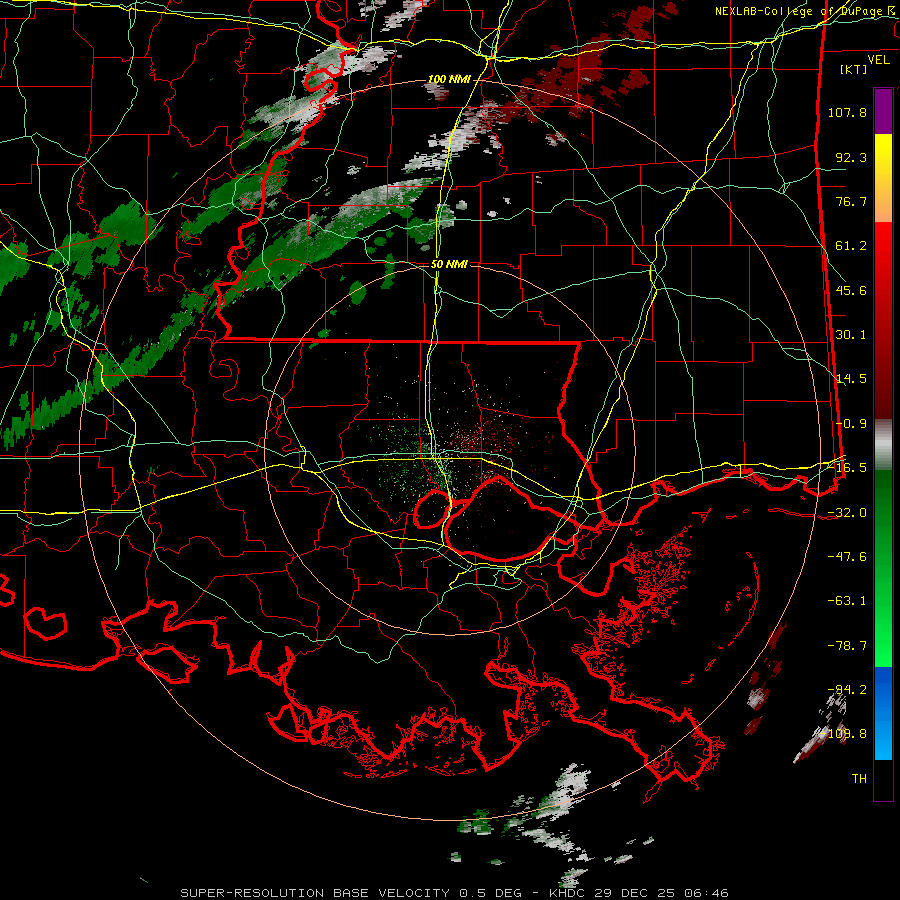Select the -32.0 scale value
Image resolution: width=900 pixels, height=900 pixels.
(x=847, y=513)
